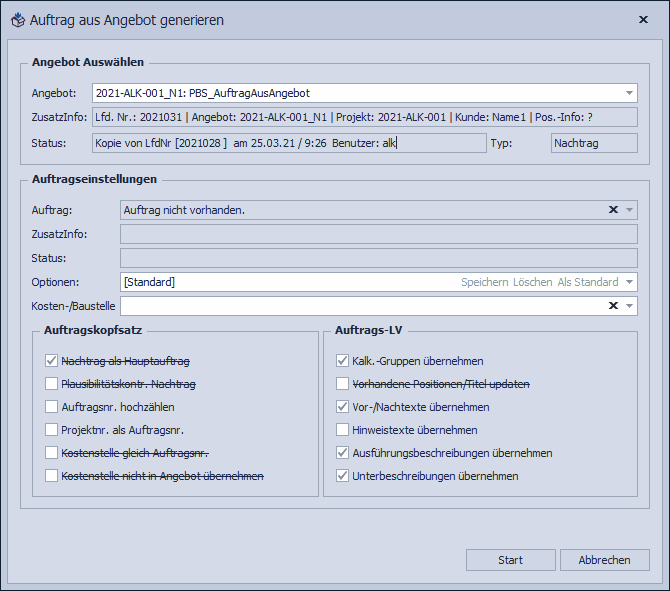Enable Auftragsnr. hochzählen checkbox
This screenshot has height=591, width=670.
[x=52, y=407]
